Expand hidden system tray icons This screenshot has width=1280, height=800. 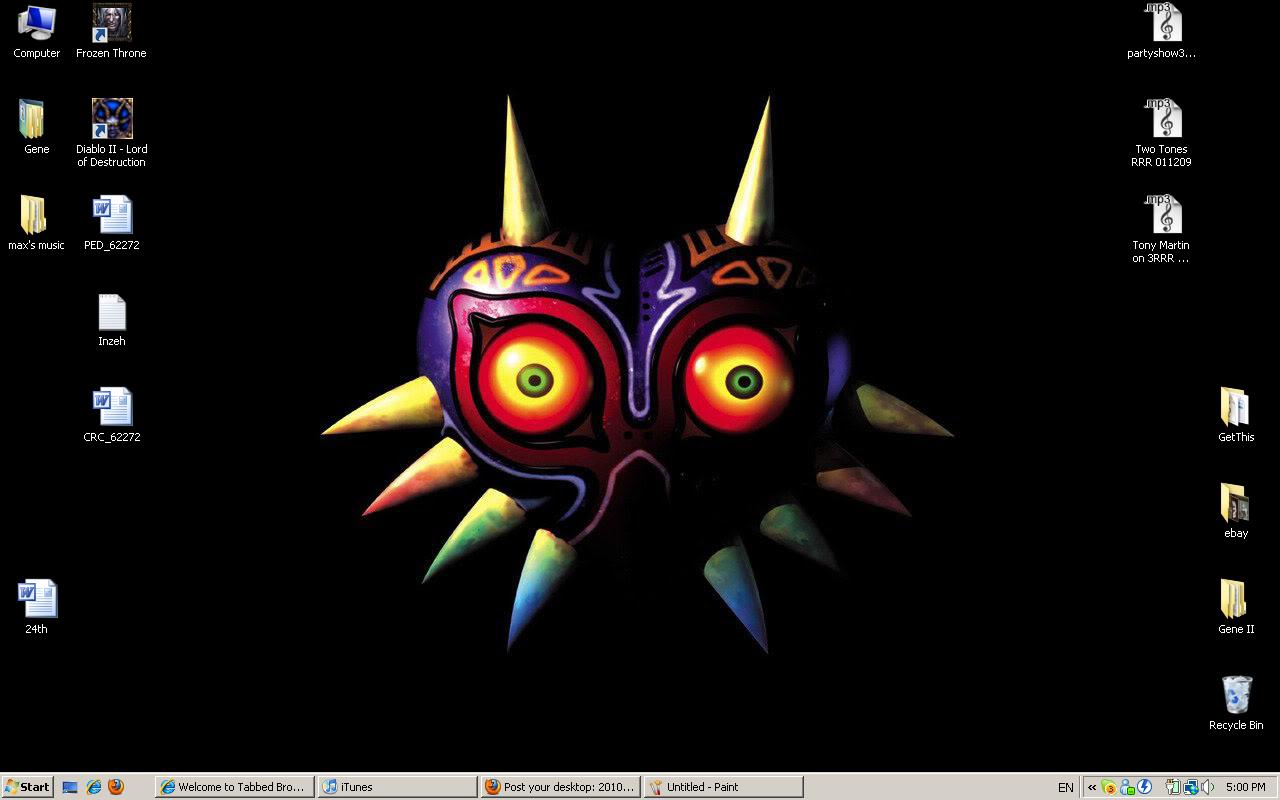[x=1092, y=787]
